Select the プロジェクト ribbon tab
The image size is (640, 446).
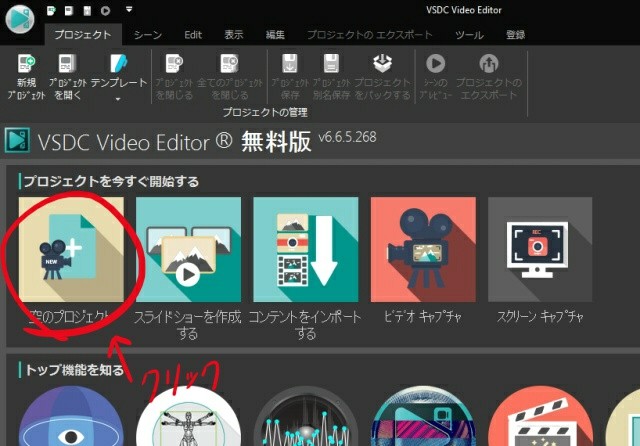pos(83,35)
